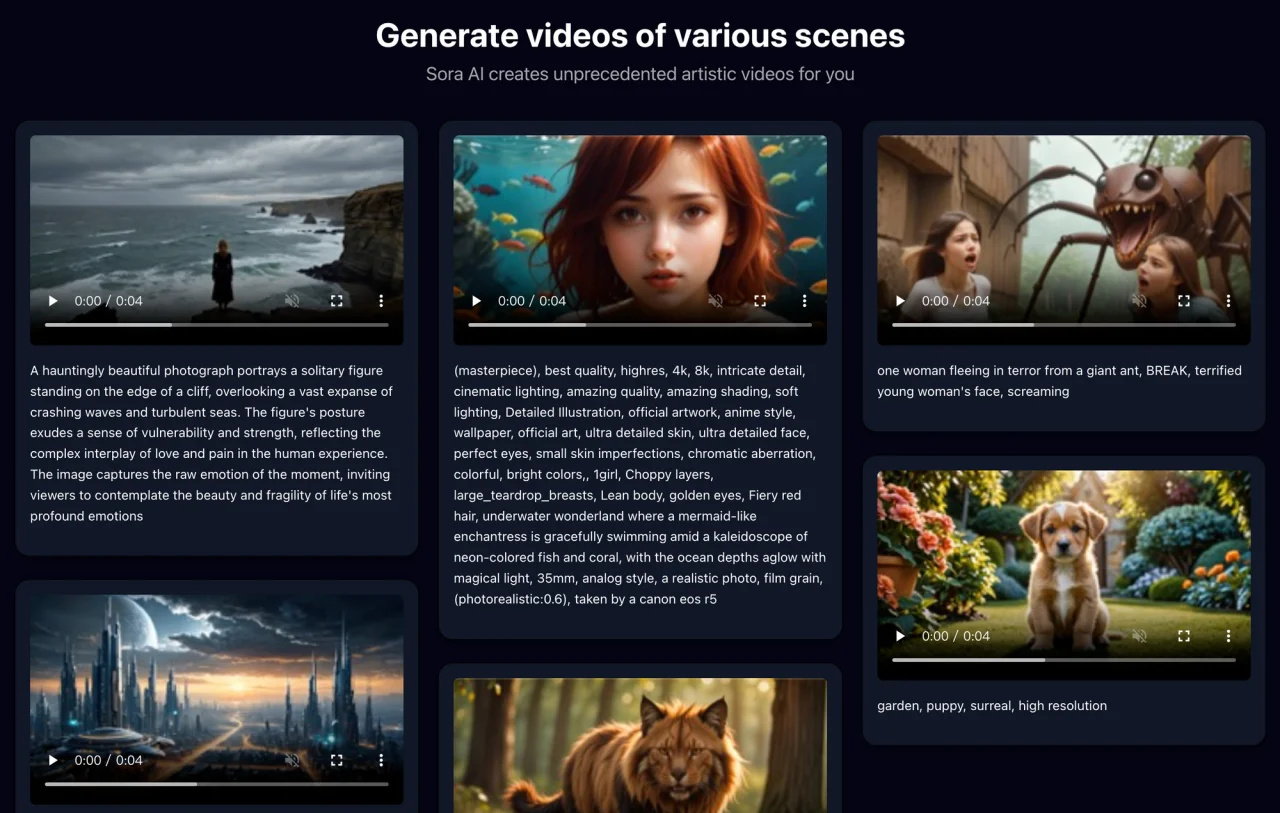Screen dimensions: 1280x813
Task: Seek in the garden puppy video progress bar
Action: tap(1064, 660)
